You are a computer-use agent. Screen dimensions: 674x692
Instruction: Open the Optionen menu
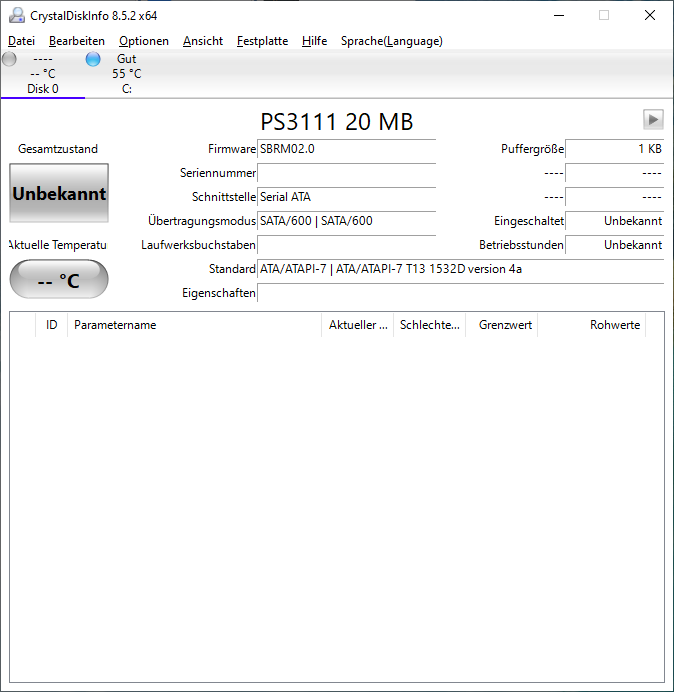[x=144, y=41]
